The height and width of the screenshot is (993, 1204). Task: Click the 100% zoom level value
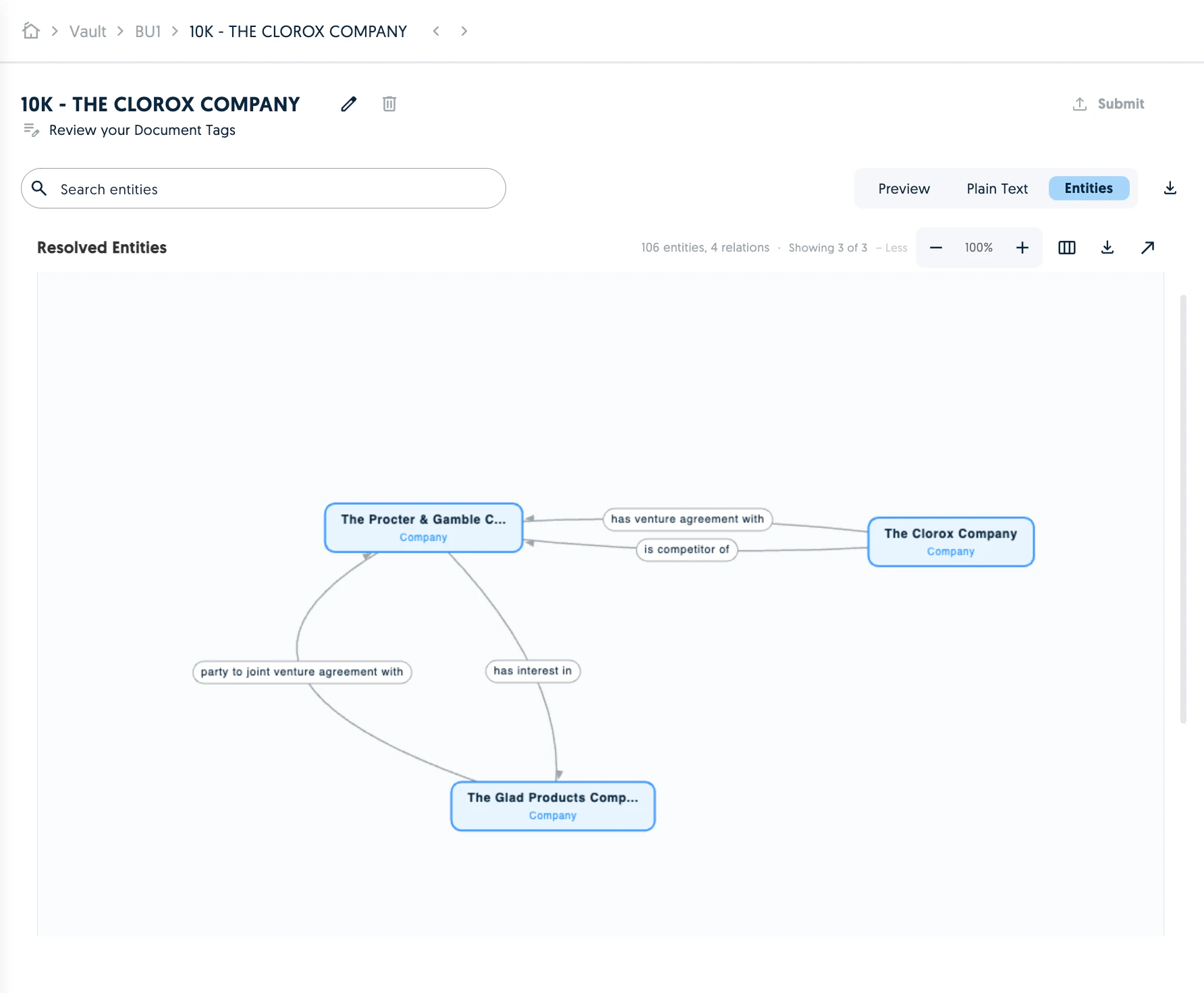point(979,248)
